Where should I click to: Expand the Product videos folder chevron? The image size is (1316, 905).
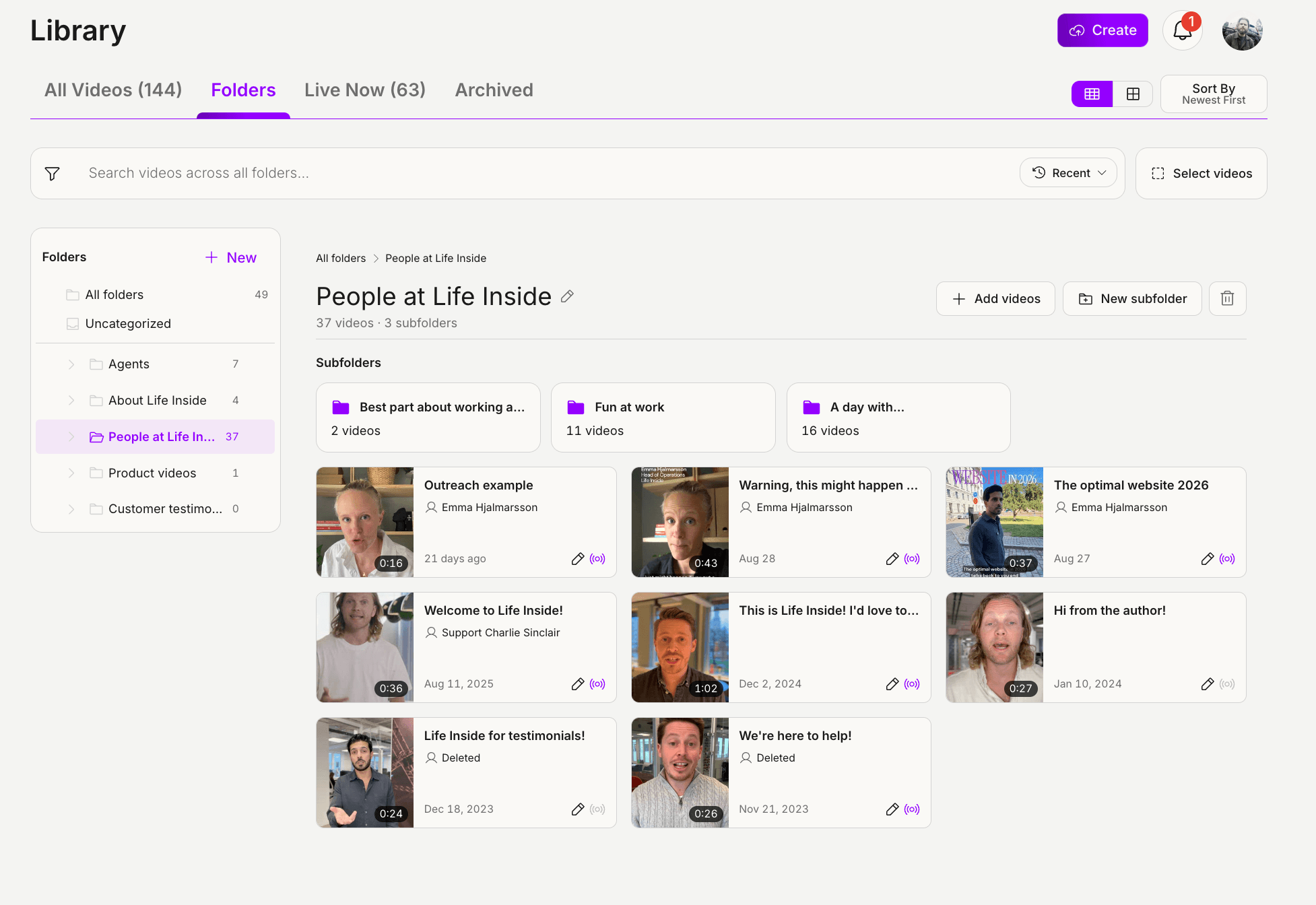pos(71,473)
